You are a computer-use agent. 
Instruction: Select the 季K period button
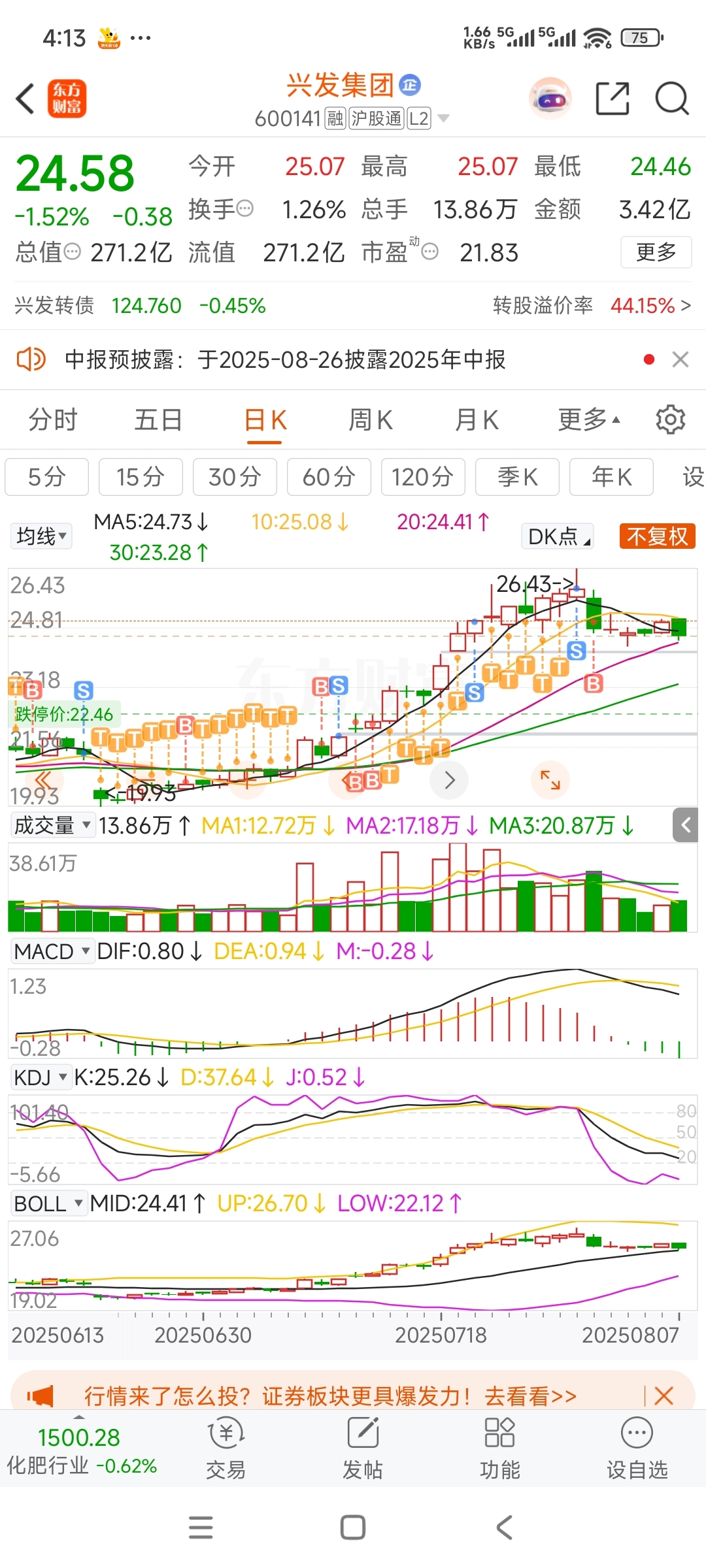517,477
